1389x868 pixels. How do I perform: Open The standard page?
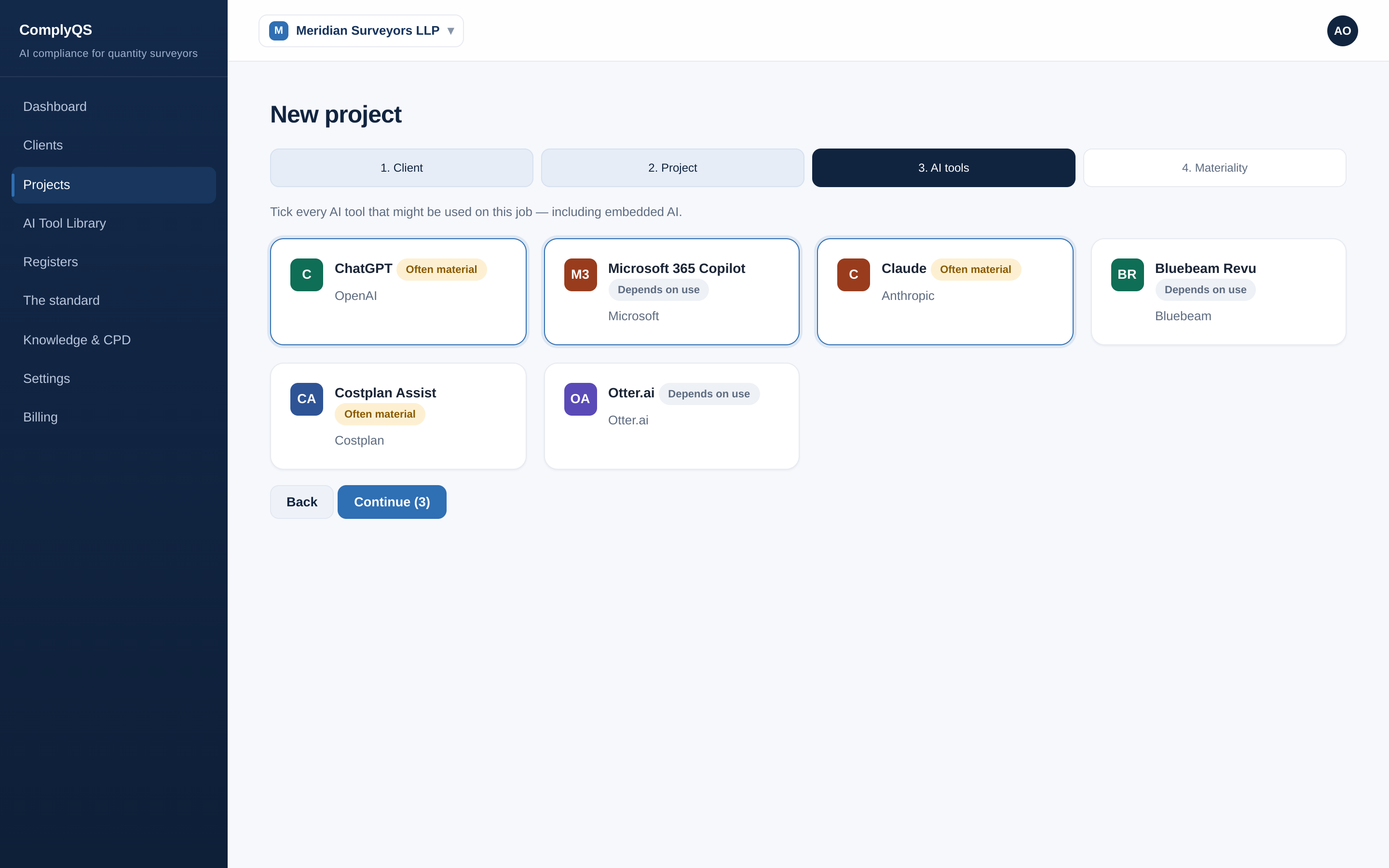pyautogui.click(x=114, y=300)
